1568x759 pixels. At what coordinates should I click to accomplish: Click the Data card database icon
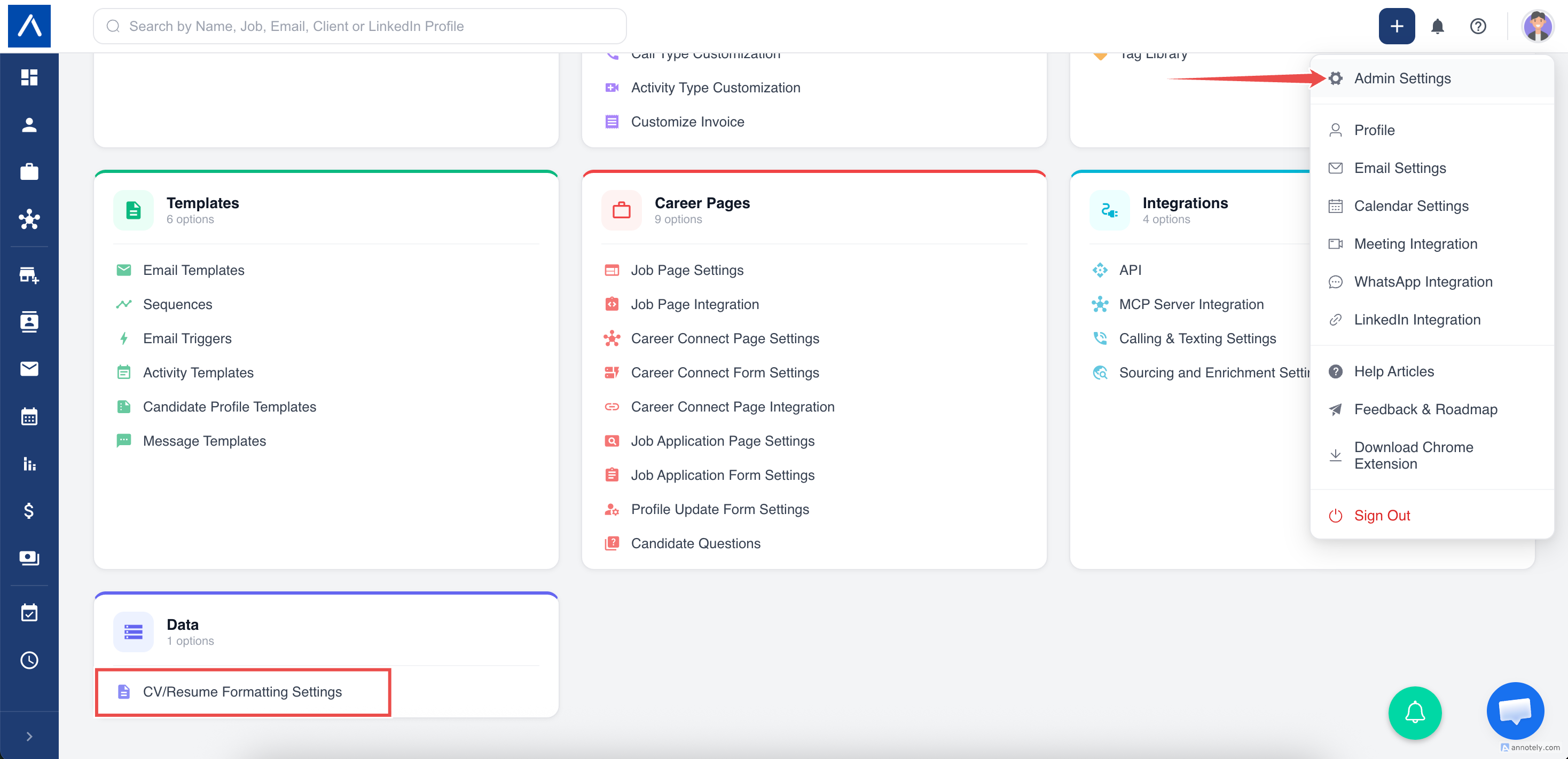pyautogui.click(x=134, y=632)
